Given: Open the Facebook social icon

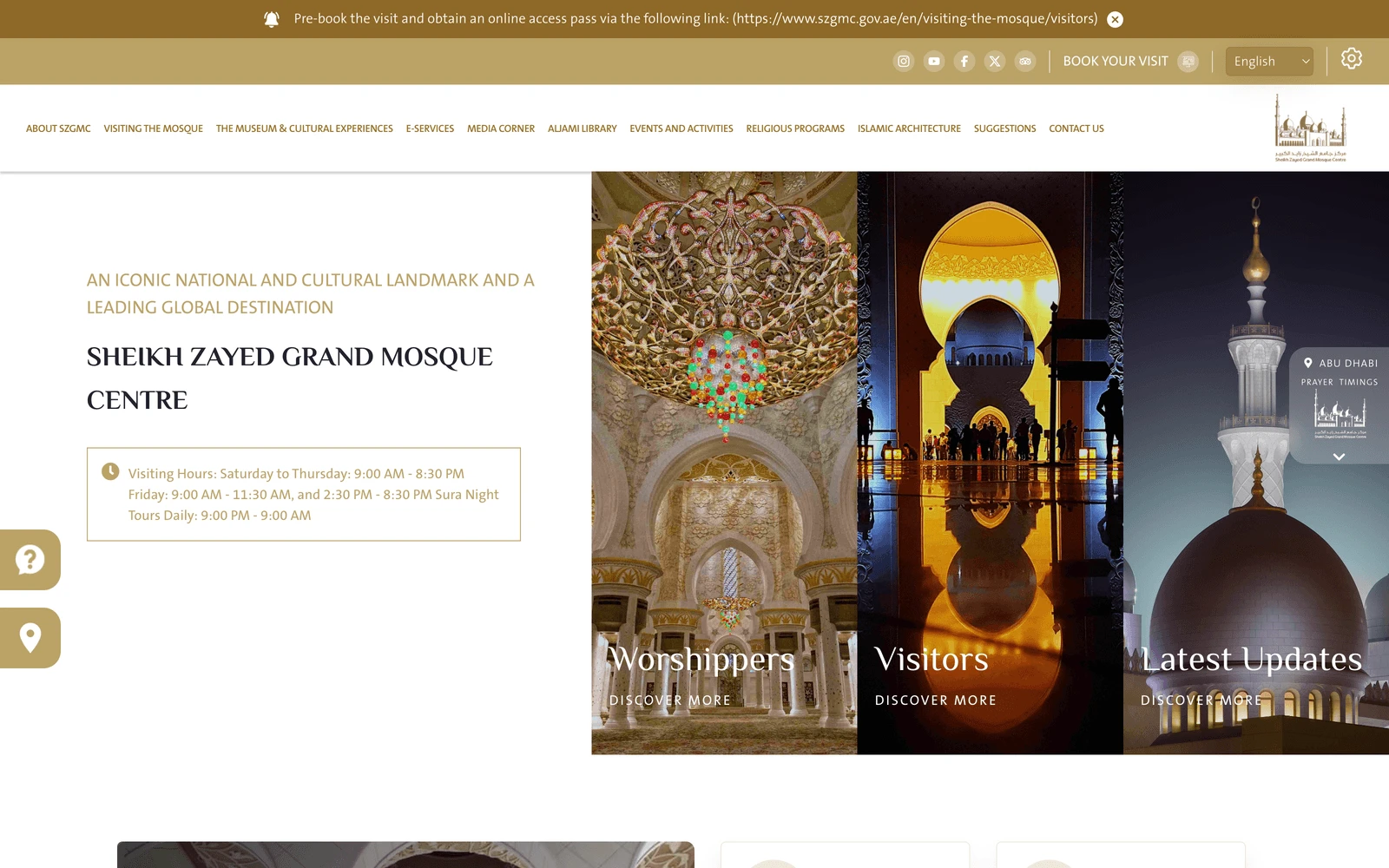Looking at the screenshot, I should pos(964,61).
